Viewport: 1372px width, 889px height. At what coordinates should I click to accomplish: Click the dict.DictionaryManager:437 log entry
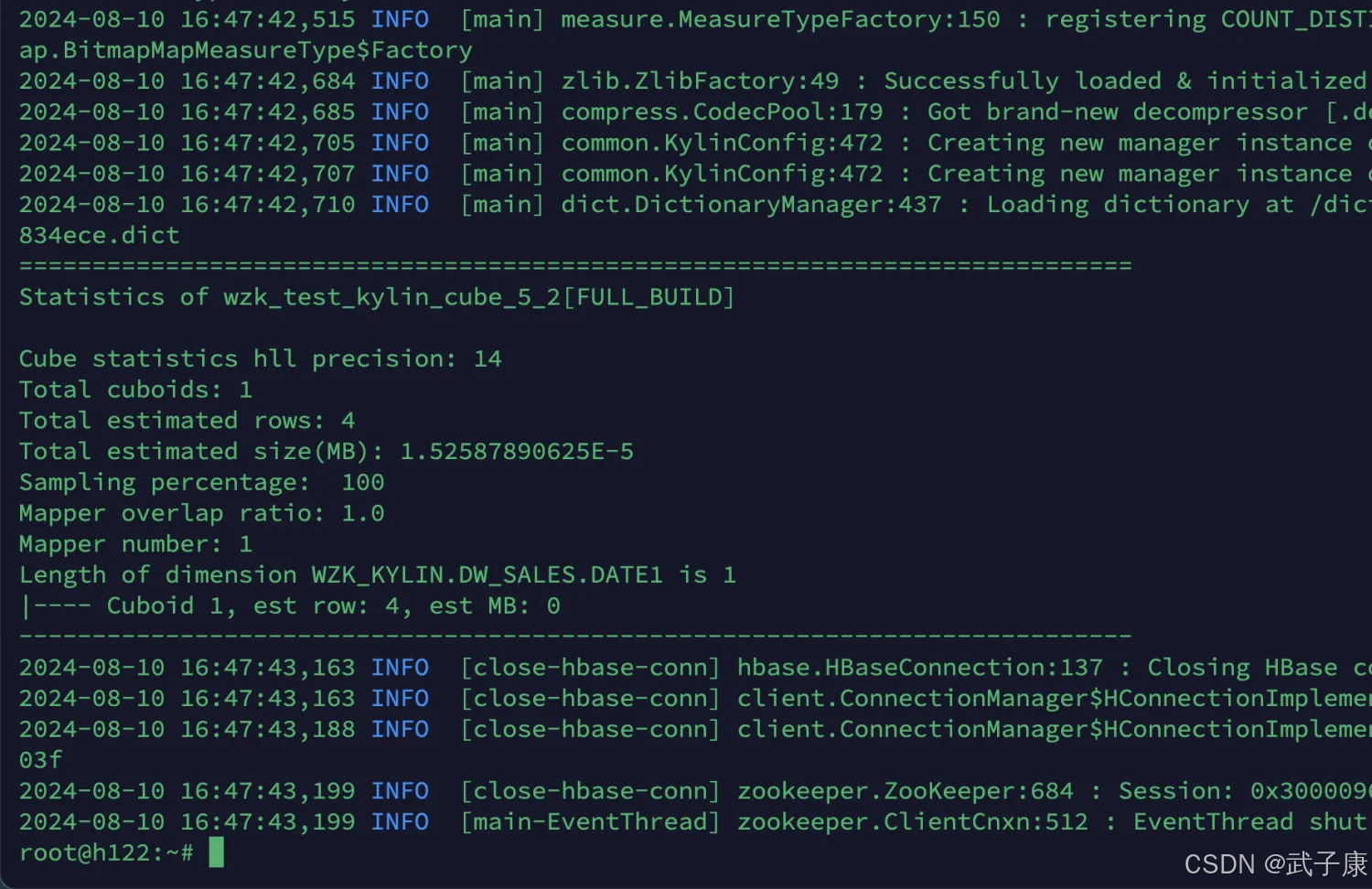[x=751, y=205]
